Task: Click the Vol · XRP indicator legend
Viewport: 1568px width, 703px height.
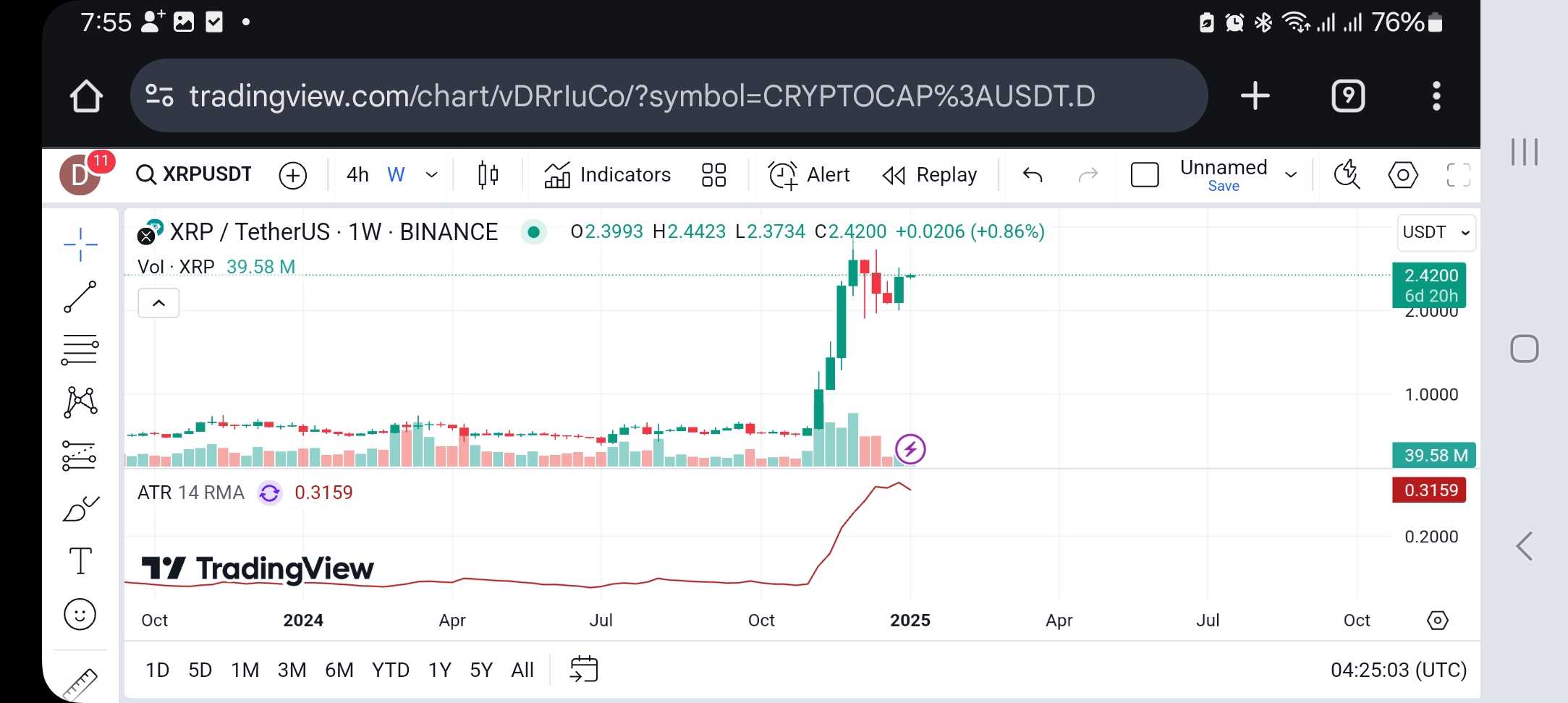Action: [x=176, y=267]
